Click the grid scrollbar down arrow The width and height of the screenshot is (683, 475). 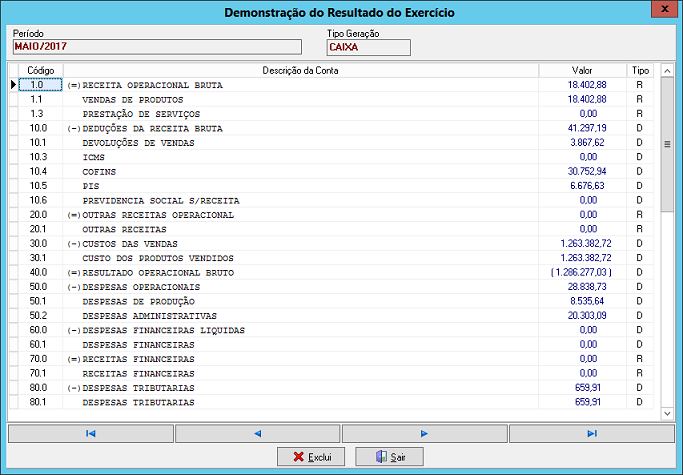(667, 413)
